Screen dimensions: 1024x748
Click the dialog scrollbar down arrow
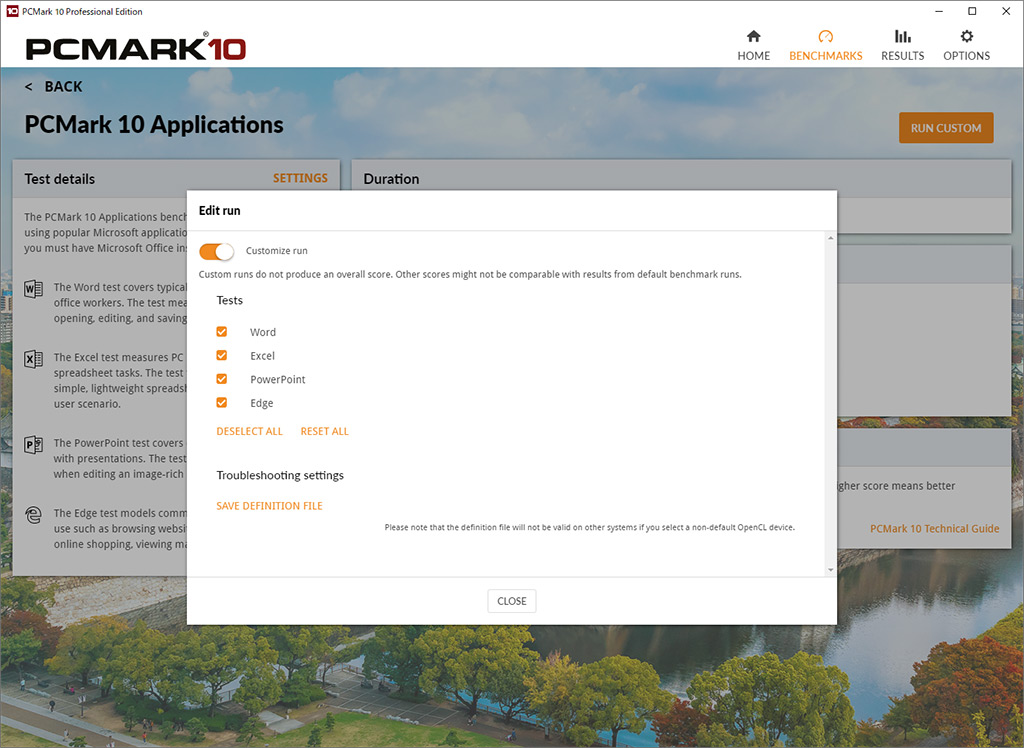pyautogui.click(x=831, y=570)
